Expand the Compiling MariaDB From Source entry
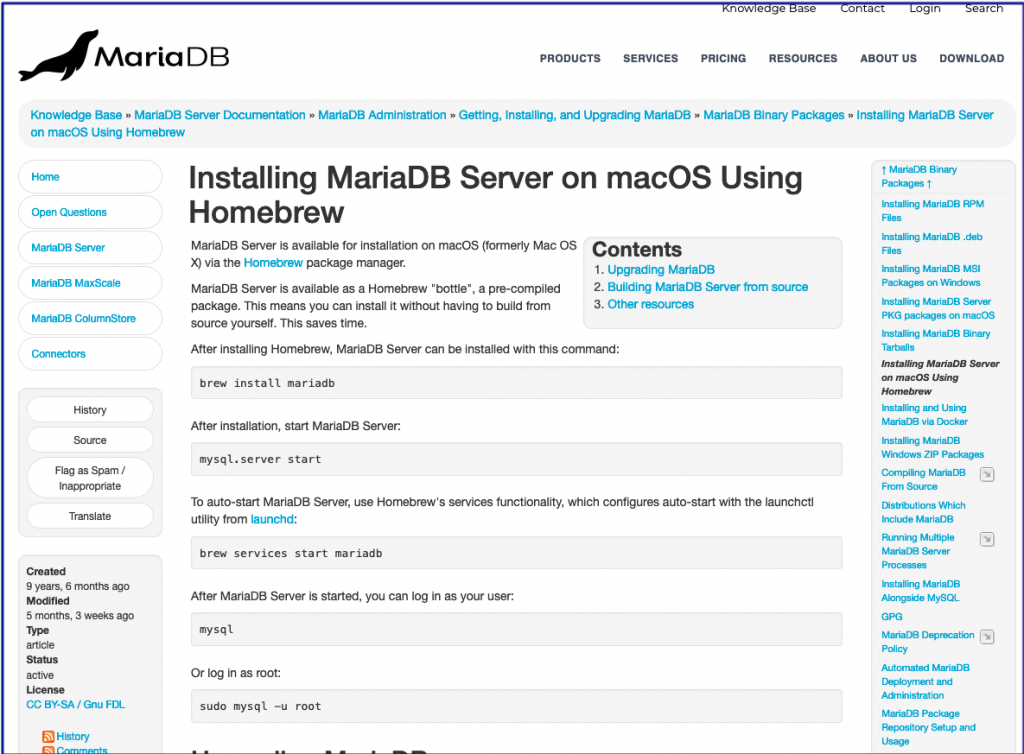This screenshot has width=1024, height=754. pos(987,475)
